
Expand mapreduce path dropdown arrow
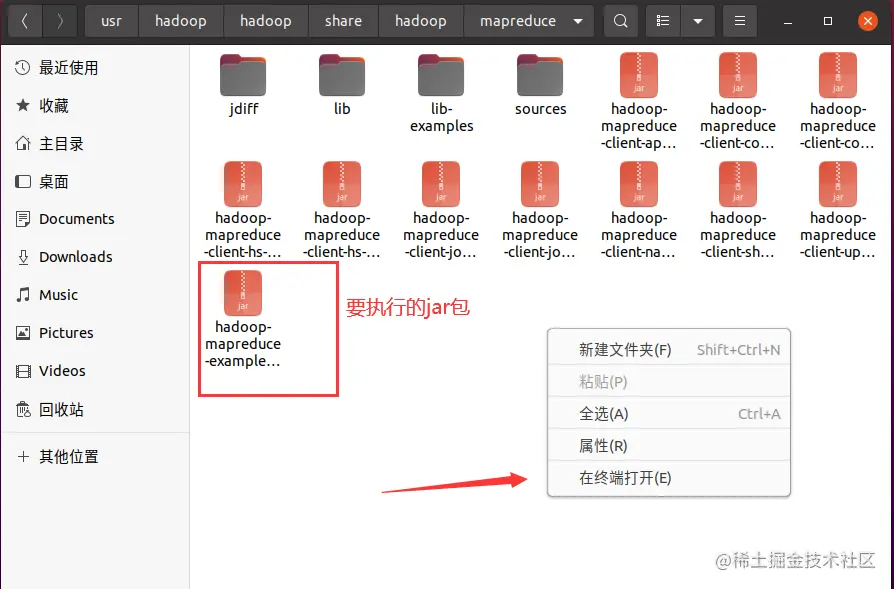578,21
